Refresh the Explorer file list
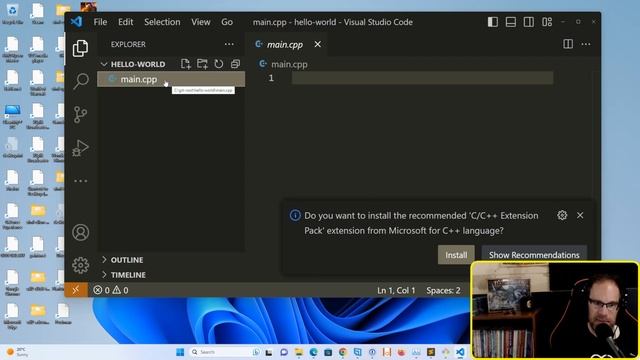Screen dimensions: 640x360 [x=219, y=64]
